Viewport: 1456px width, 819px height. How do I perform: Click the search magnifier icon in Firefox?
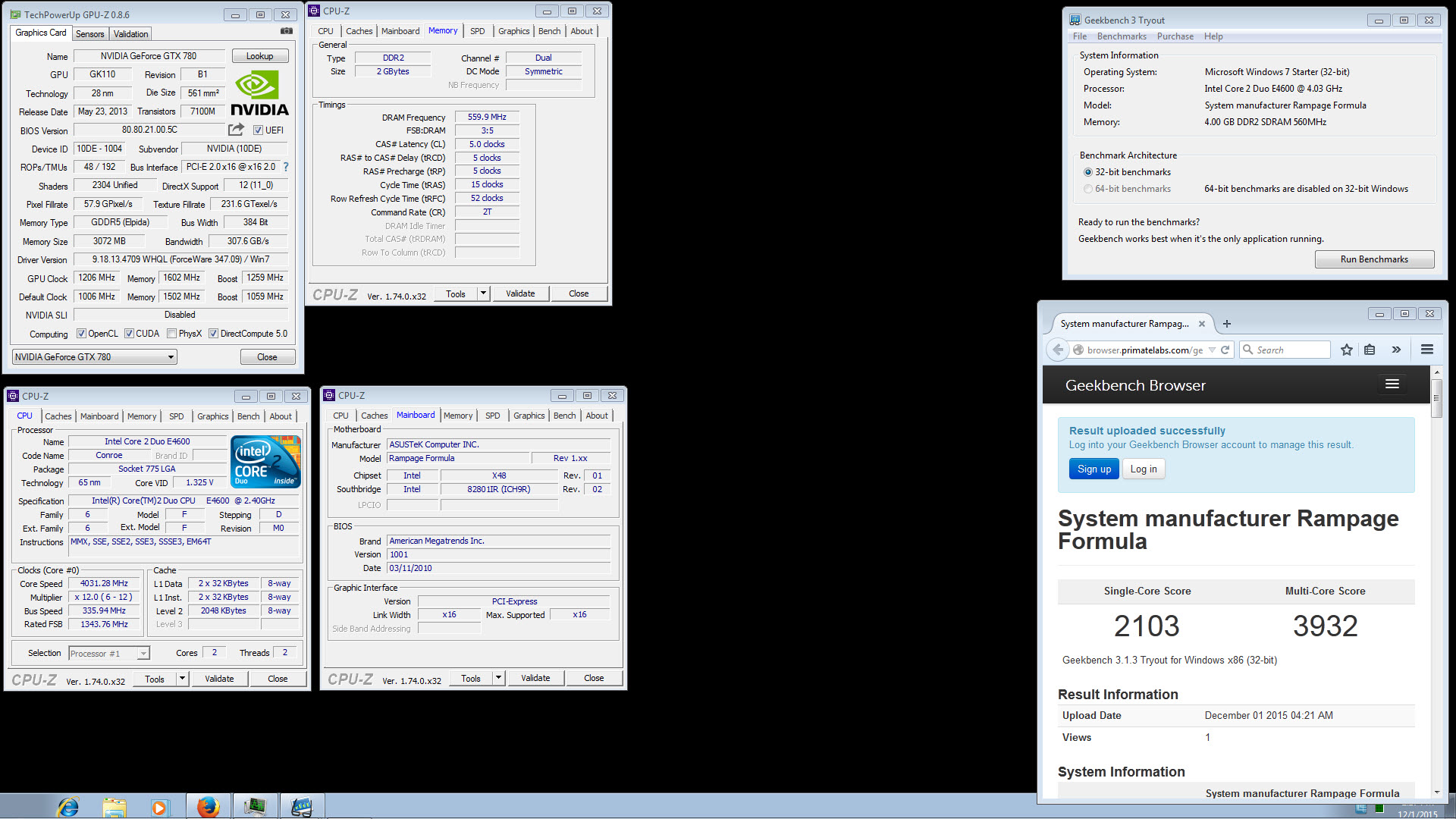pyautogui.click(x=1248, y=350)
